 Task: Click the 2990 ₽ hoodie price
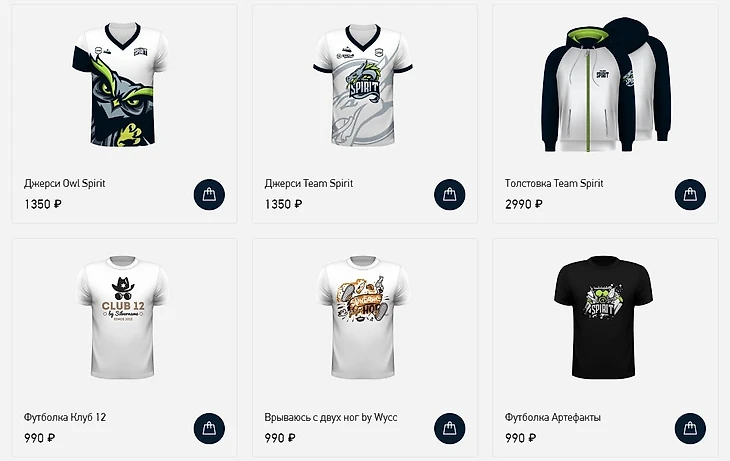(524, 204)
